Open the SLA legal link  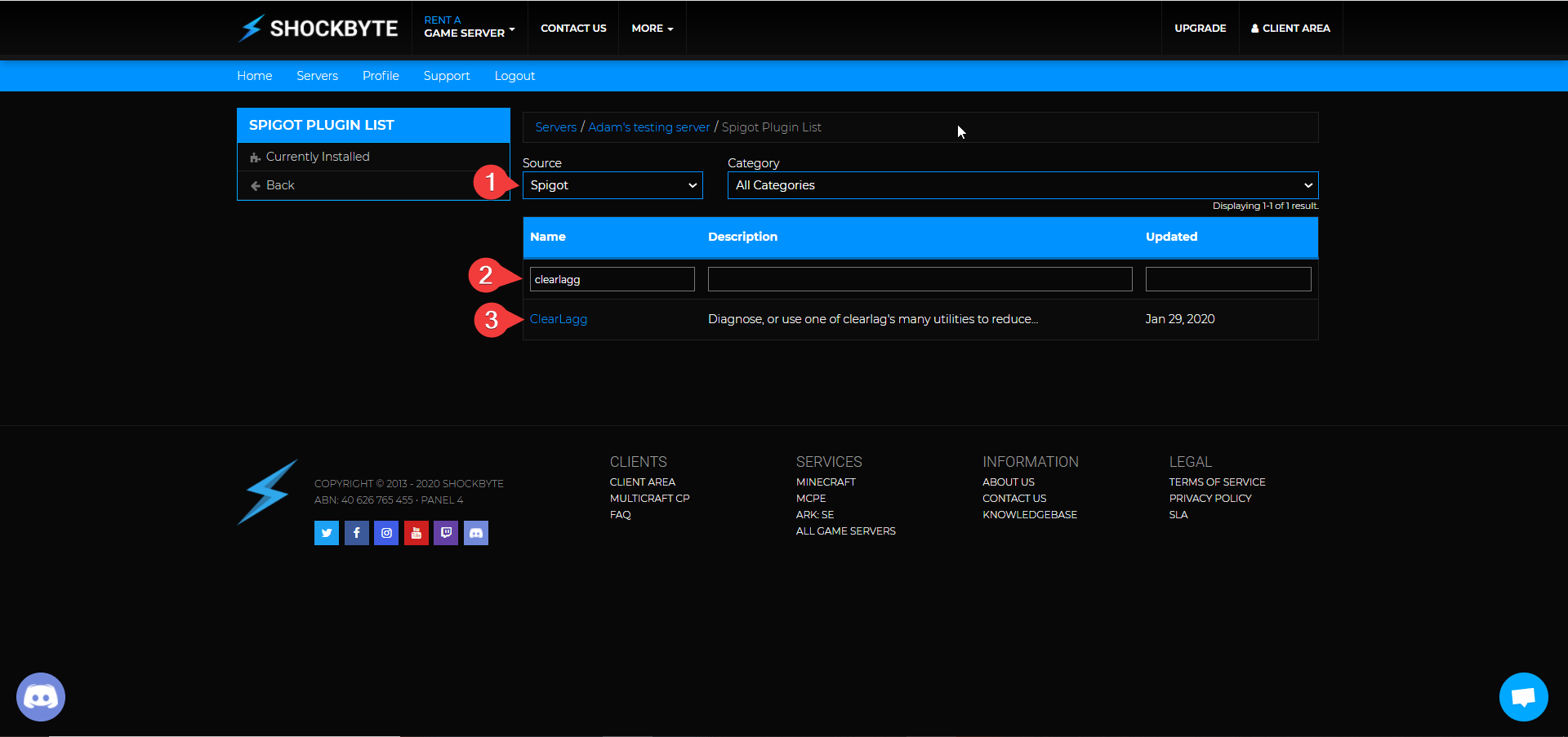point(1178,515)
